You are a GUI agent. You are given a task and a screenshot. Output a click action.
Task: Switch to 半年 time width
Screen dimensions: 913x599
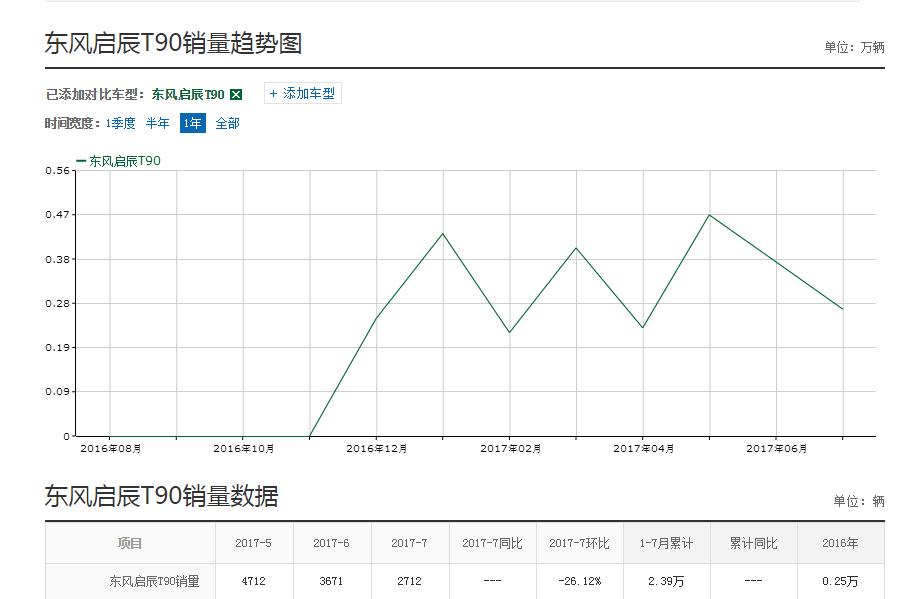156,124
